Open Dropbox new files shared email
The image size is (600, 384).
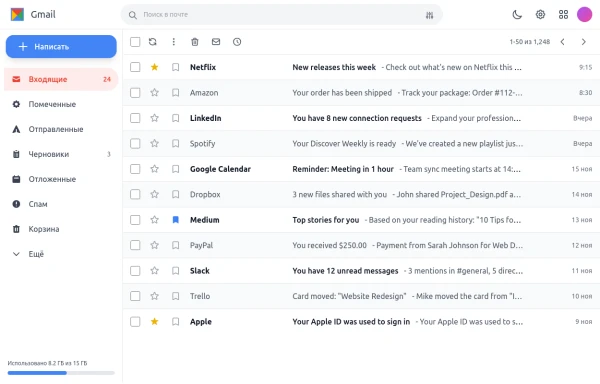(361, 194)
